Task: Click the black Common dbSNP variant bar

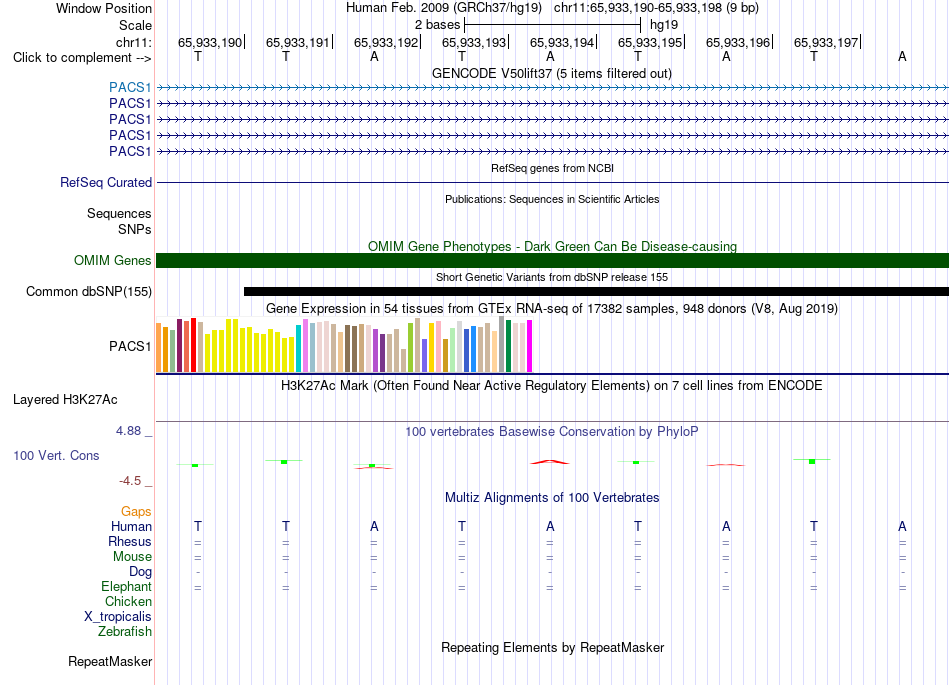Action: tap(596, 291)
